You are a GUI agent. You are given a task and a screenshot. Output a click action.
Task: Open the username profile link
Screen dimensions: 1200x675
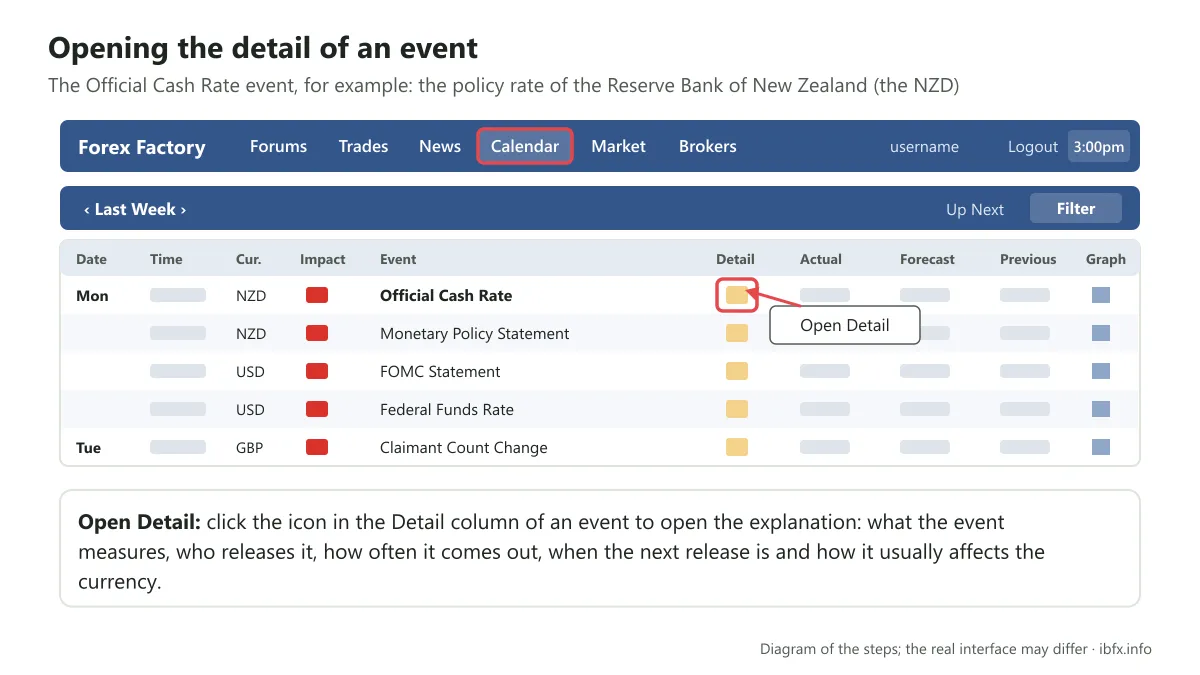(924, 147)
